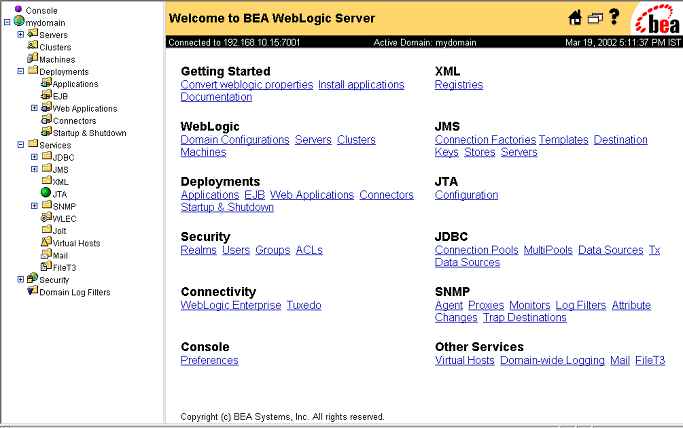Collapse the Services tree node
The width and height of the screenshot is (683, 428).
coord(20,144)
